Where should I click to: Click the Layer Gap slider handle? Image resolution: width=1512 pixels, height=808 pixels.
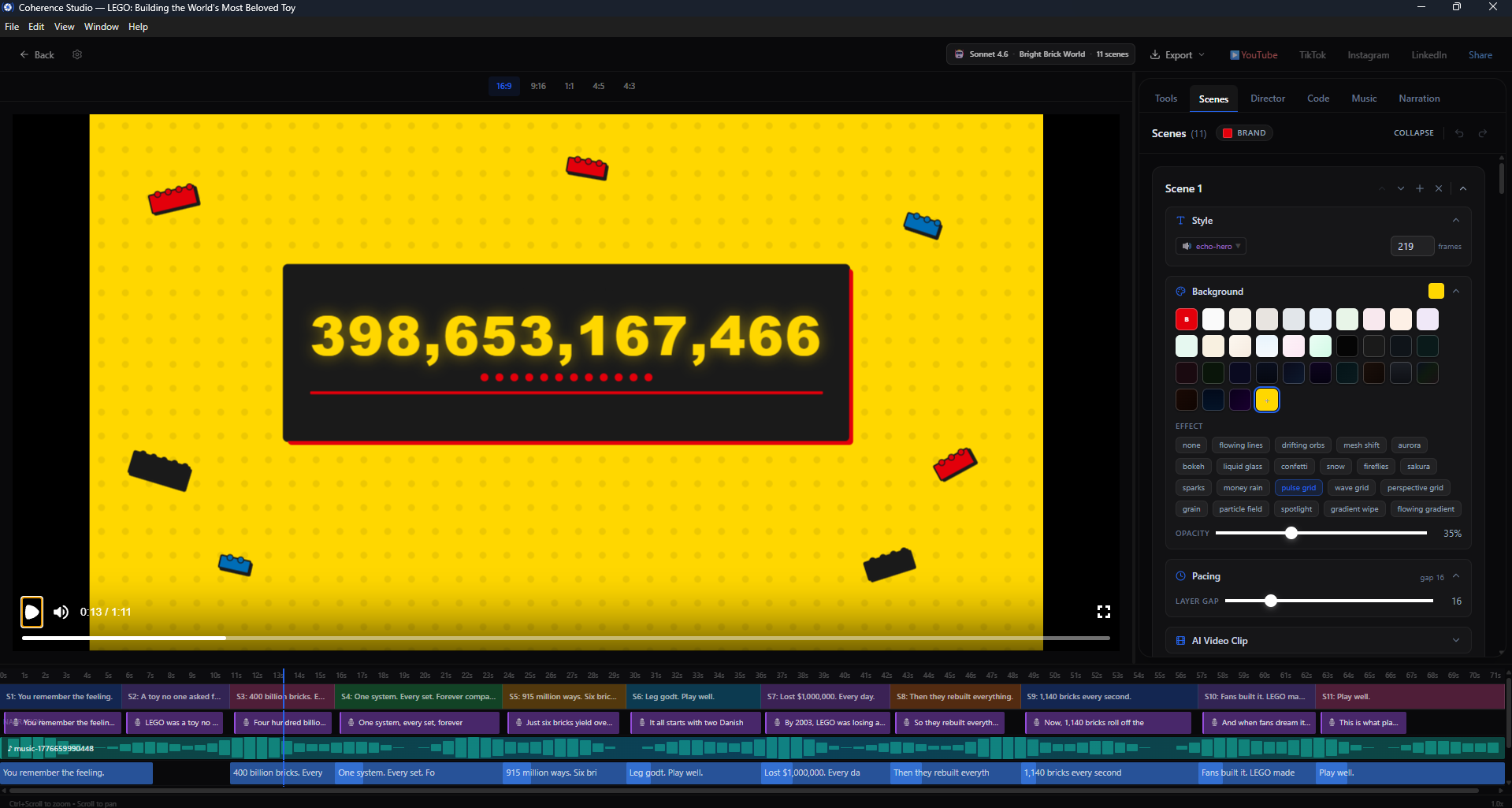tap(1270, 601)
